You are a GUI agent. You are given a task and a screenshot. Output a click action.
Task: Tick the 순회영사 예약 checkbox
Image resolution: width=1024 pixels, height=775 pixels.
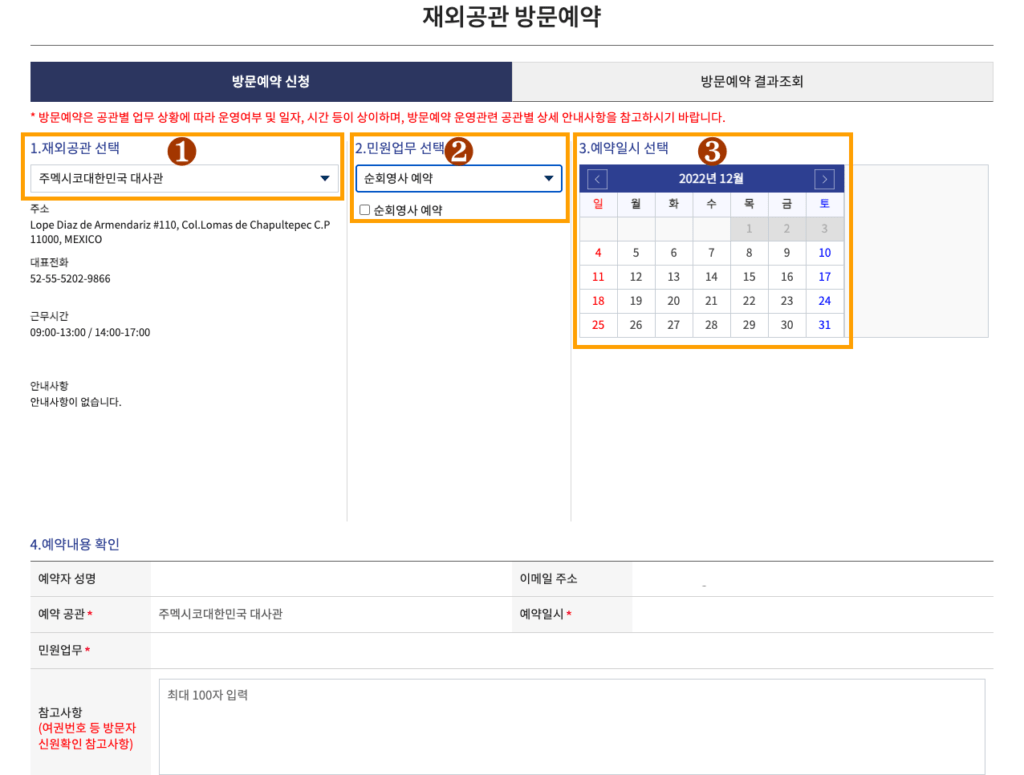tap(364, 210)
